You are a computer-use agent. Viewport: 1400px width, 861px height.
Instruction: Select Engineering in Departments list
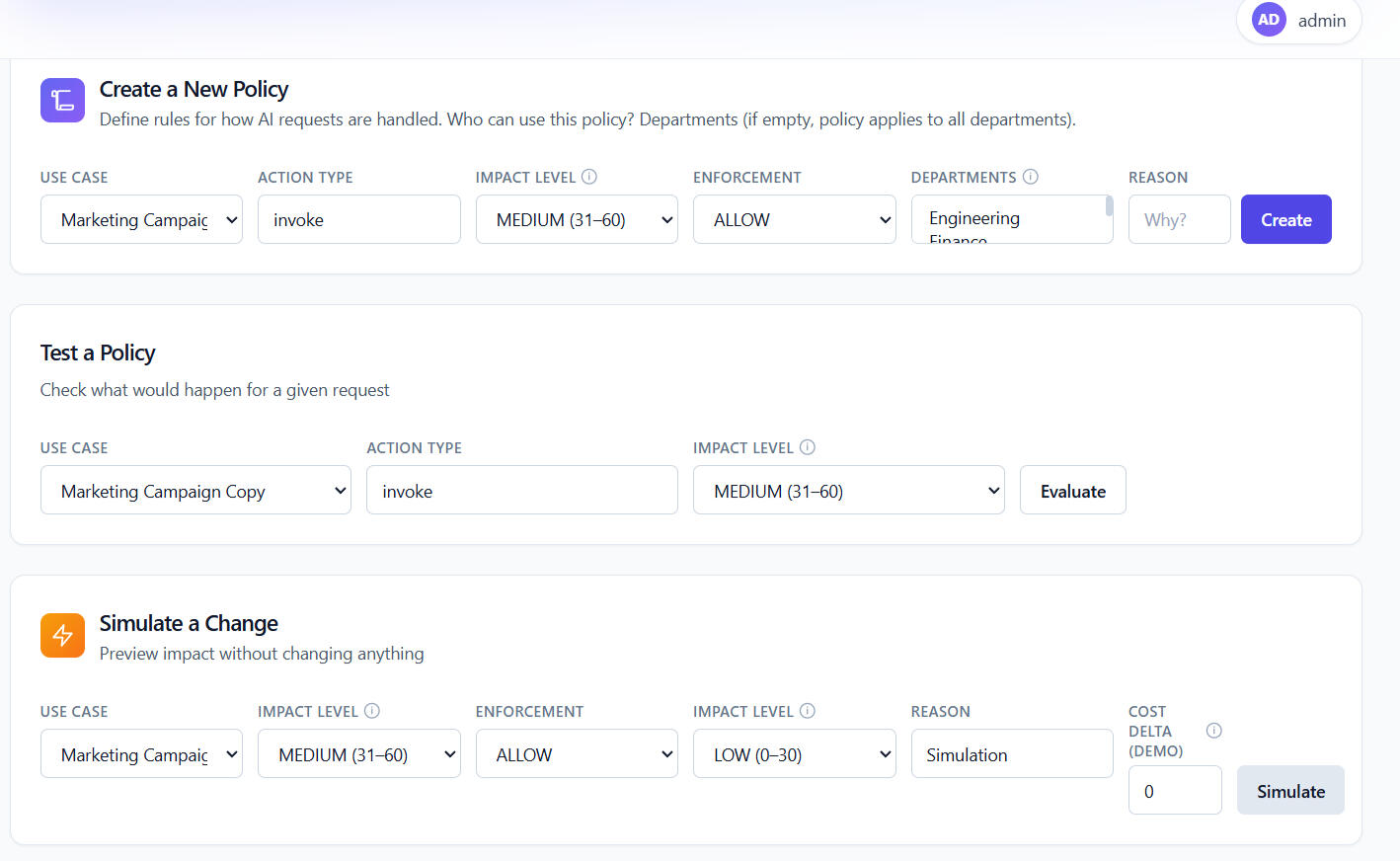(974, 218)
